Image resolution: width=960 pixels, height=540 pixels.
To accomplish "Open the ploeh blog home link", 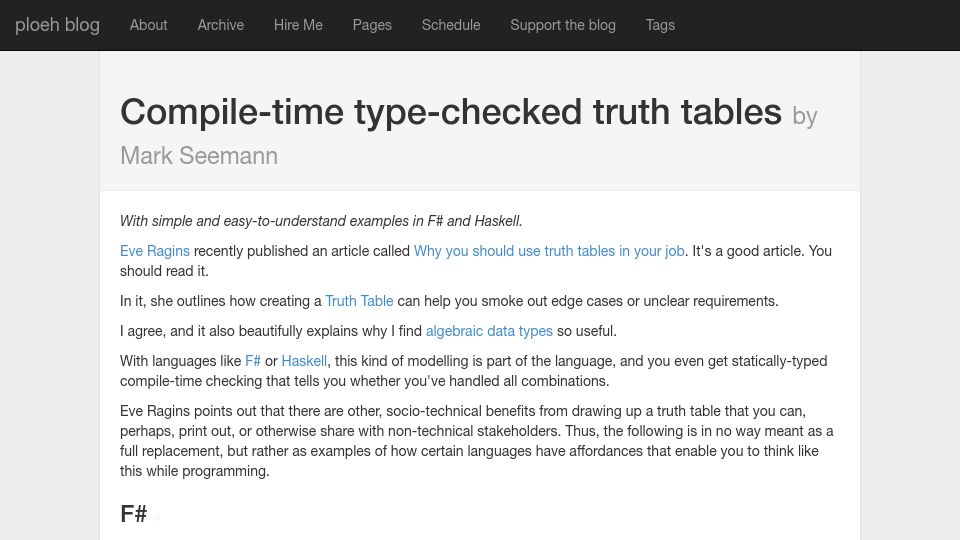I will [x=57, y=25].
